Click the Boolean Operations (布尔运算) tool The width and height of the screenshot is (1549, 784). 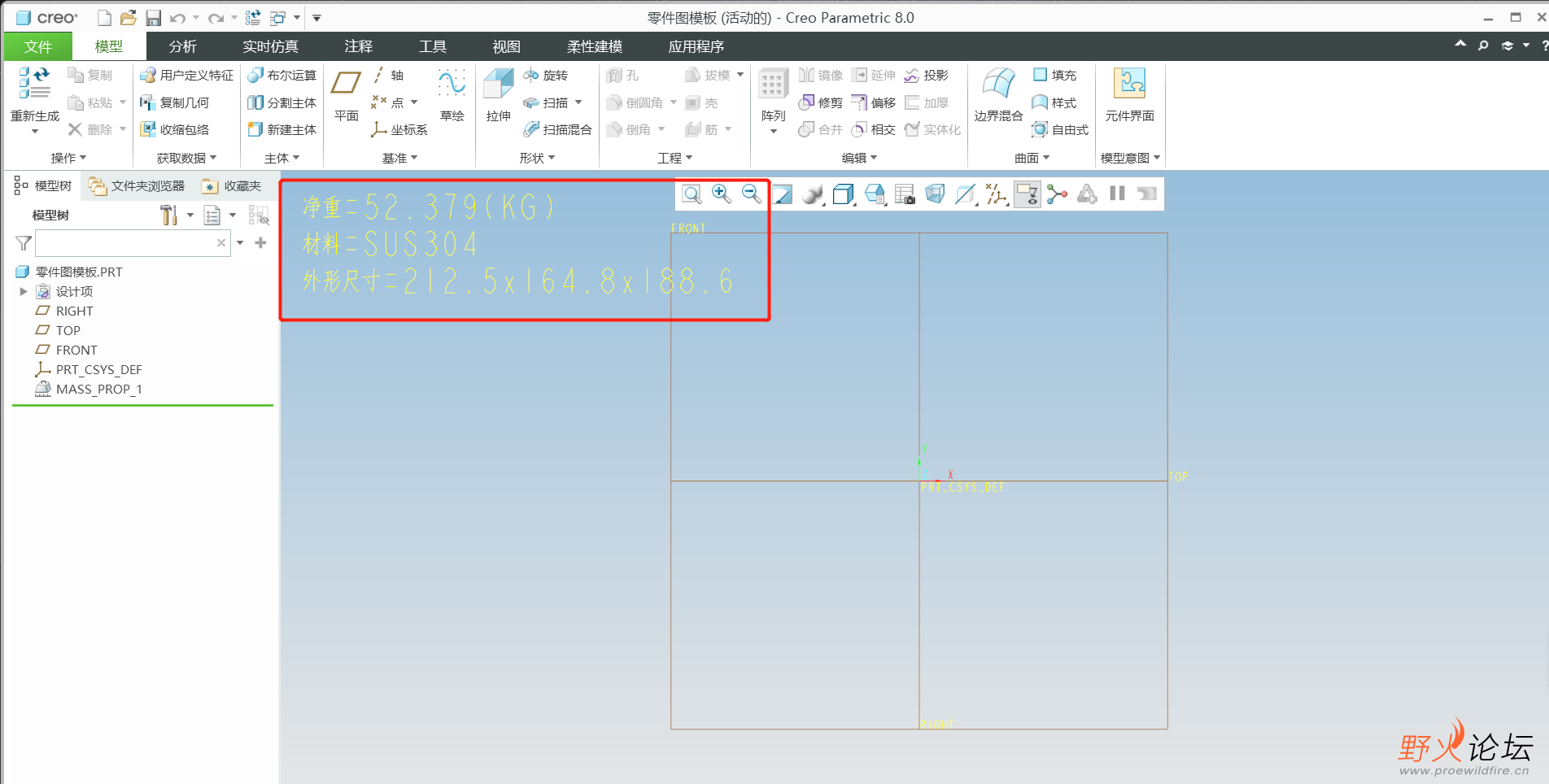[281, 75]
